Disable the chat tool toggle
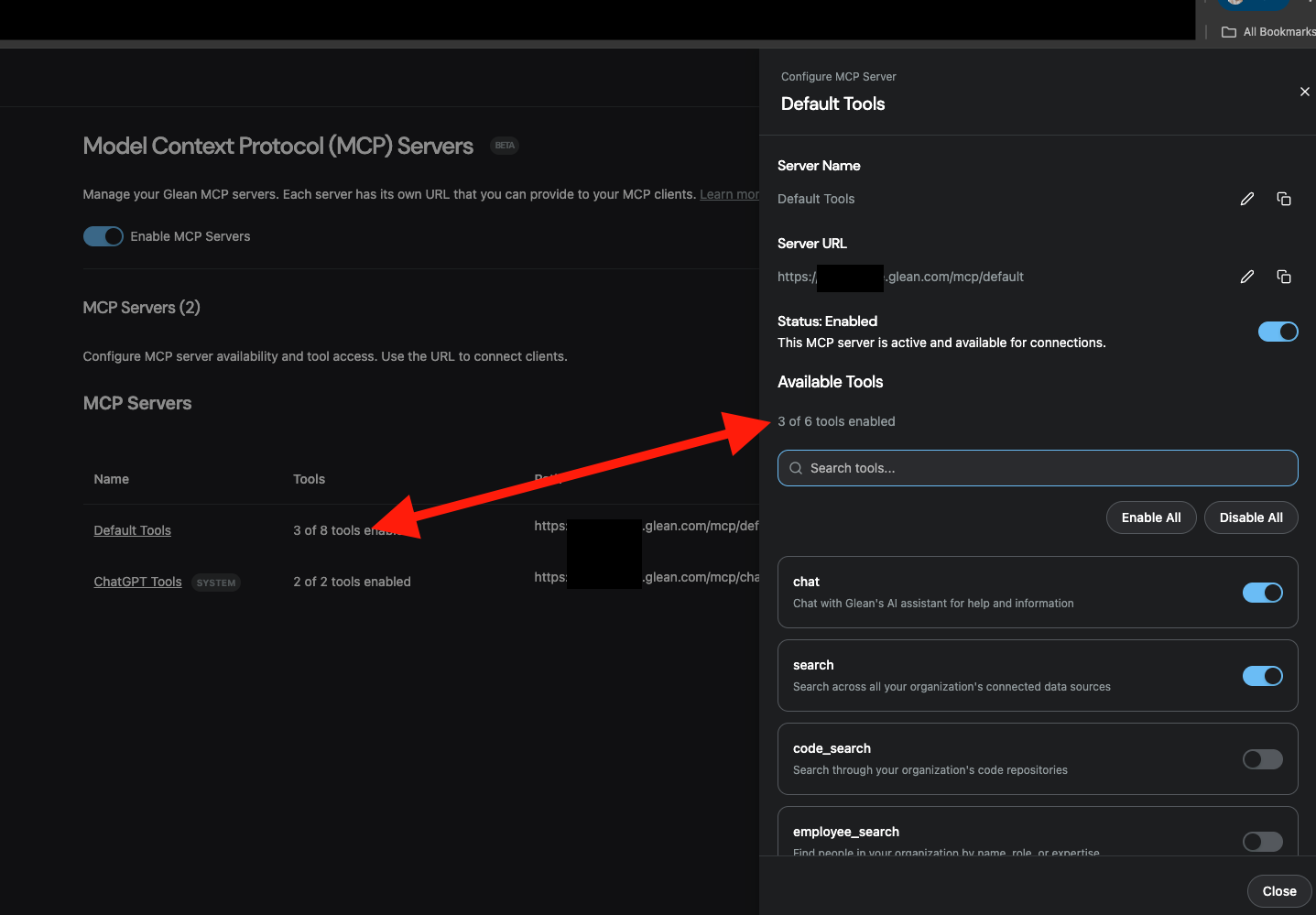The height and width of the screenshot is (915, 1316). tap(1262, 593)
